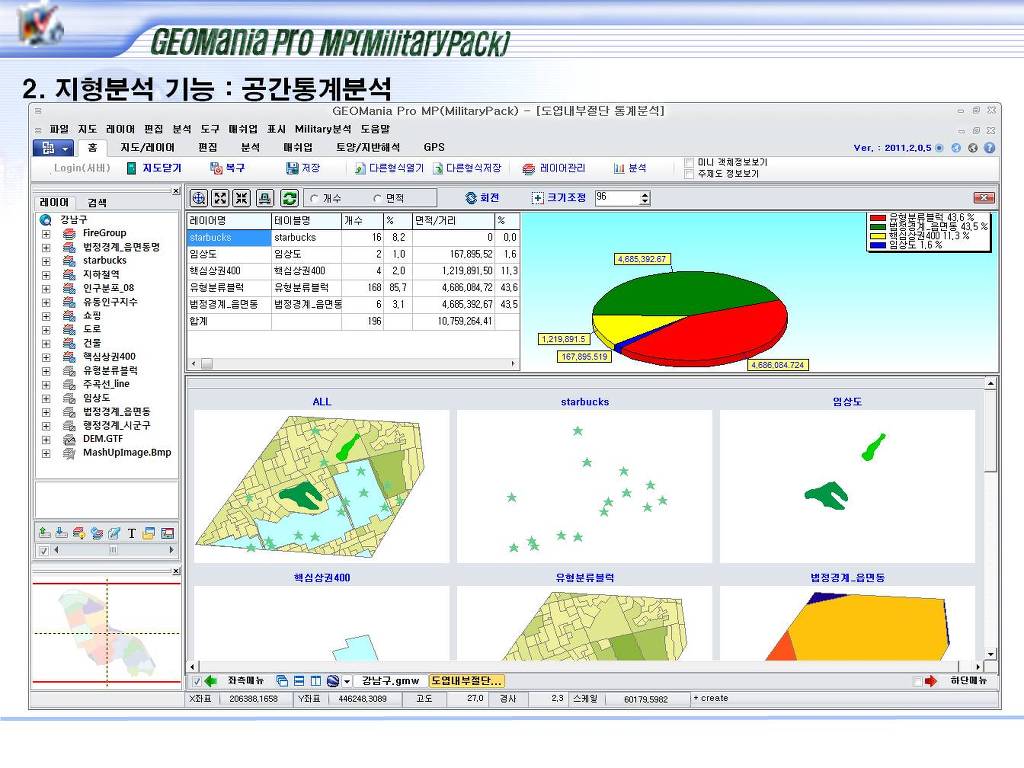The image size is (1024, 768).
Task: Click the 저장 (save) toolbar icon
Action: [292, 169]
